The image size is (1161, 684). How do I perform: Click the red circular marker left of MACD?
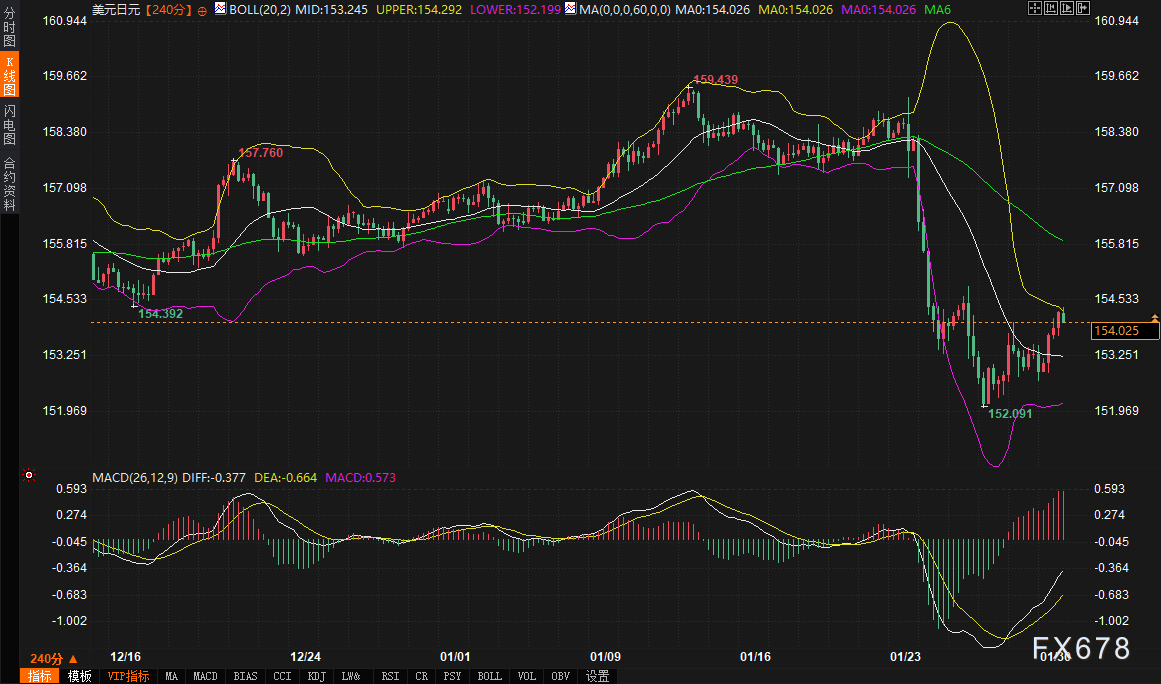click(x=29, y=475)
